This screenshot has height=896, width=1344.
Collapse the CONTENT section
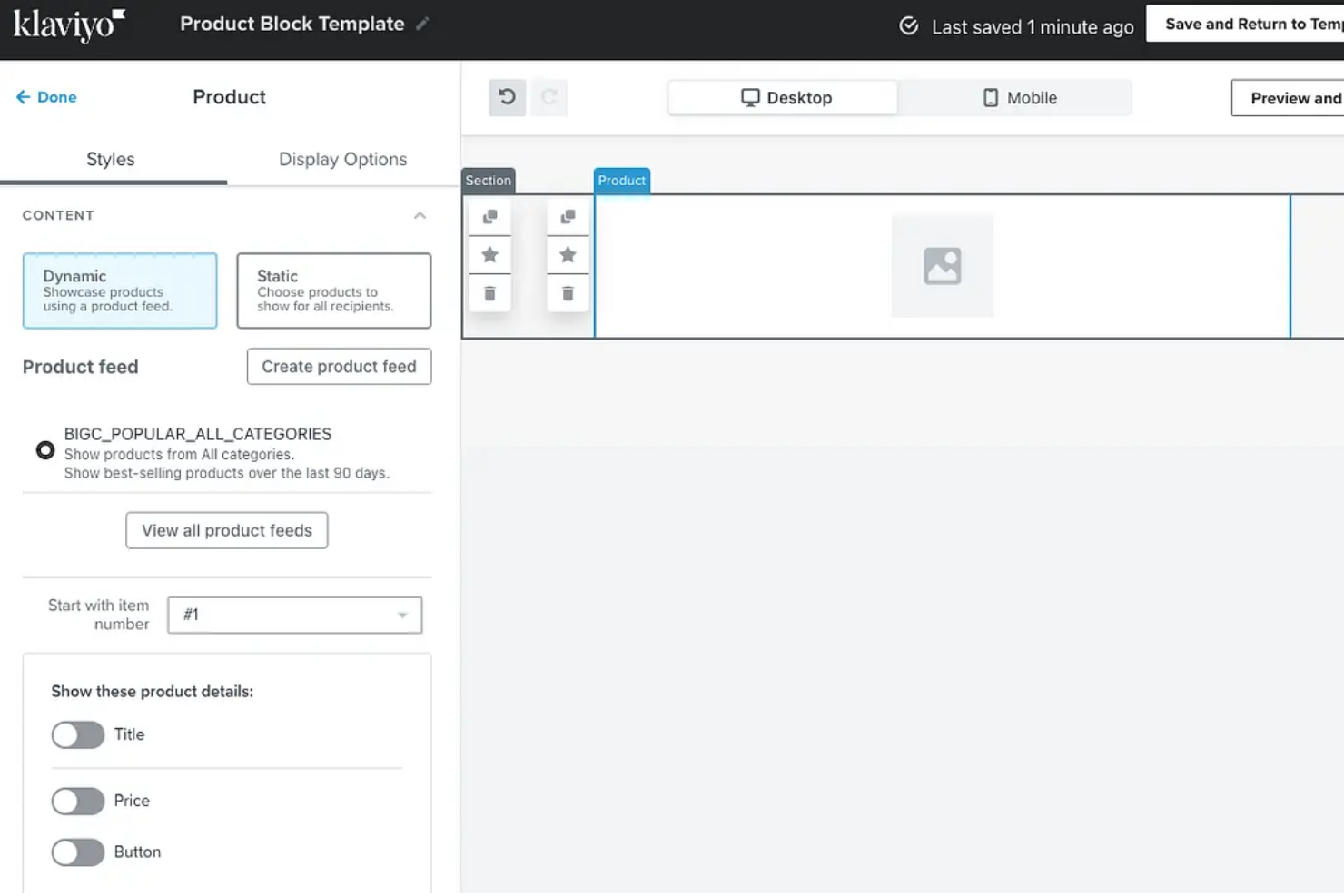[x=420, y=215]
